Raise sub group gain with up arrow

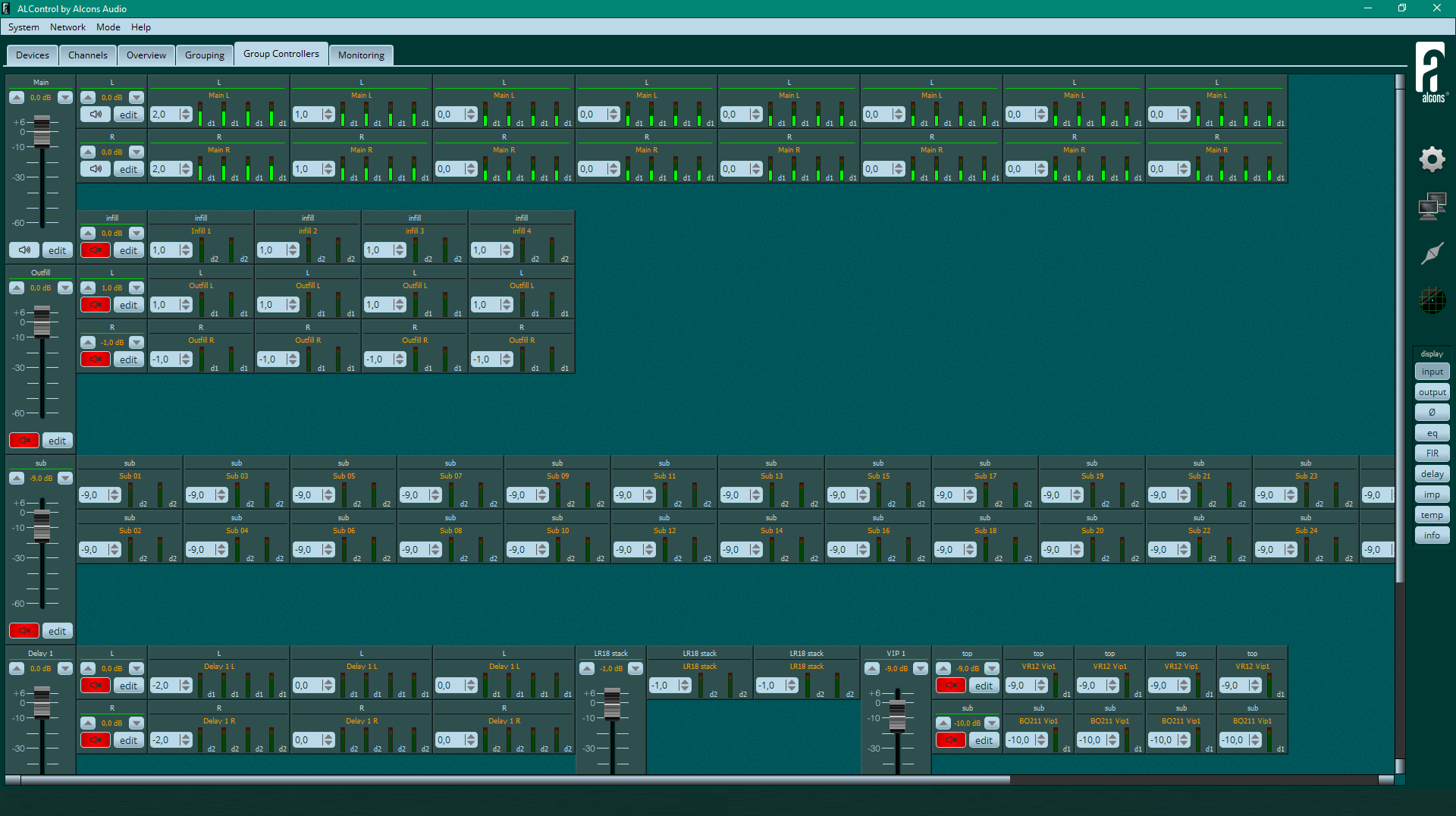[17, 479]
